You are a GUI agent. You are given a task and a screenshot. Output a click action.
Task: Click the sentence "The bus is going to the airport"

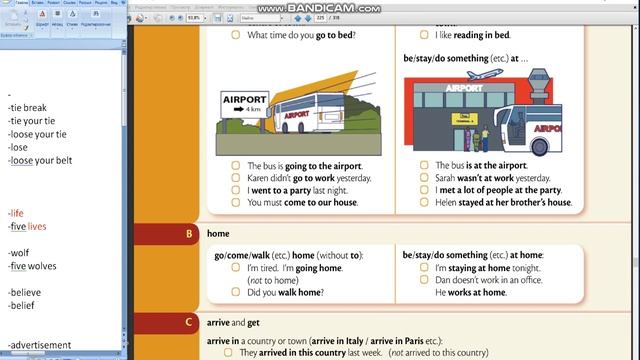pyautogui.click(x=305, y=166)
